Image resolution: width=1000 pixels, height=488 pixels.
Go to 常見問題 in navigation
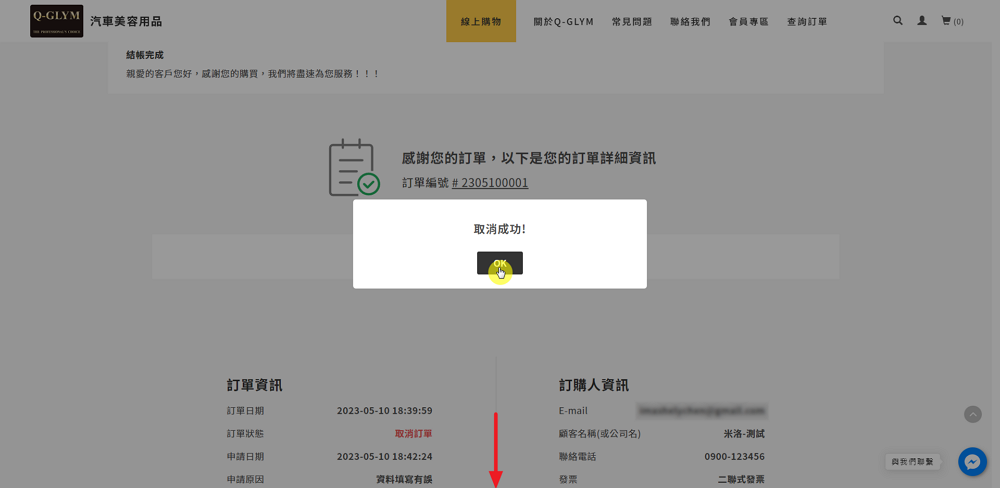(631, 21)
